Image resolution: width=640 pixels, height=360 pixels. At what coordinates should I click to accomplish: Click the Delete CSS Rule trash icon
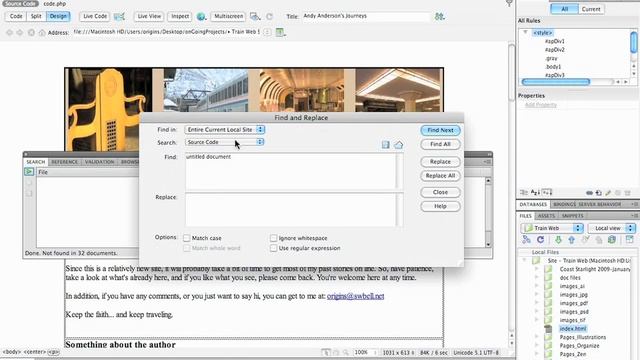pyautogui.click(x=627, y=193)
